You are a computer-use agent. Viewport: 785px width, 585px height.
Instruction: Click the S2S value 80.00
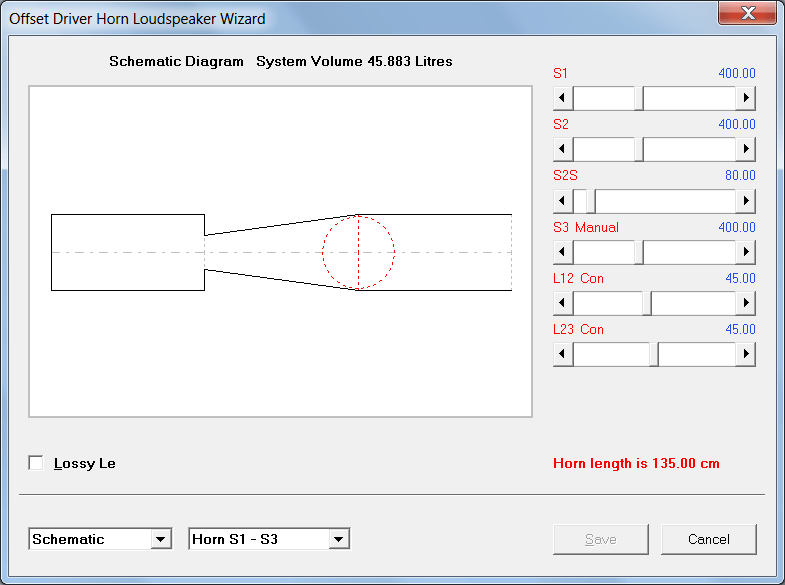(x=740, y=175)
